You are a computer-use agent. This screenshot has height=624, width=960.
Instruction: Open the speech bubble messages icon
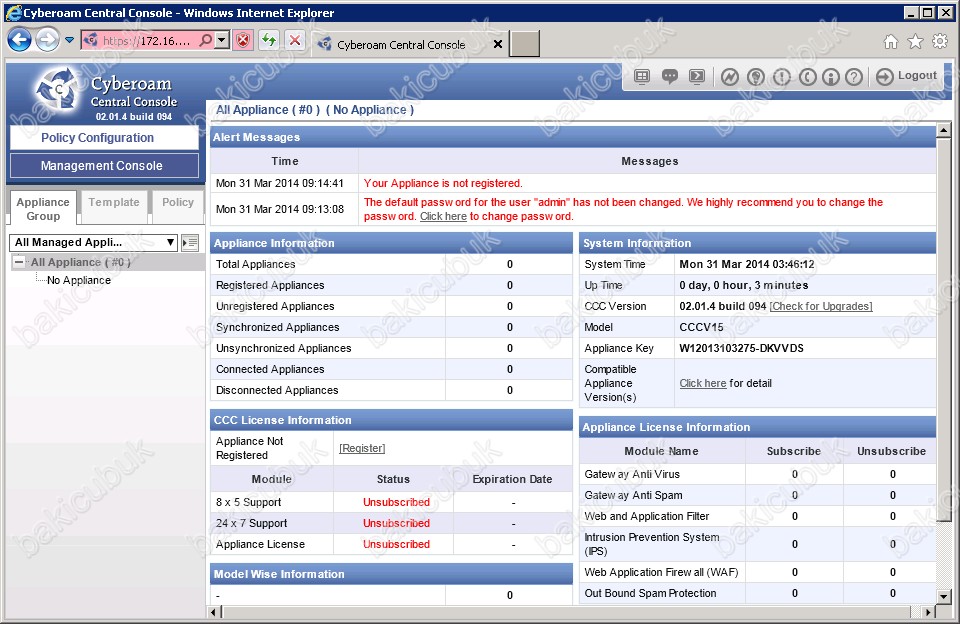pyautogui.click(x=669, y=76)
